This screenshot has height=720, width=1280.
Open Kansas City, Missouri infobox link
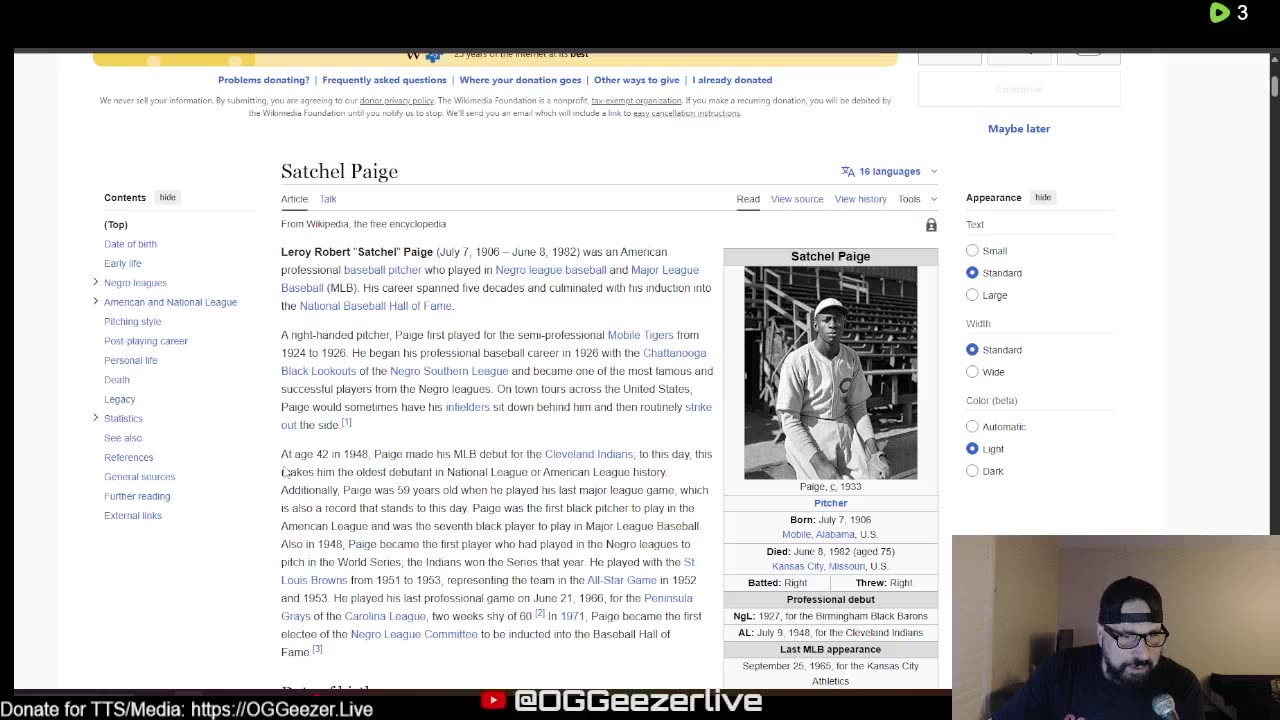pyautogui.click(x=819, y=566)
